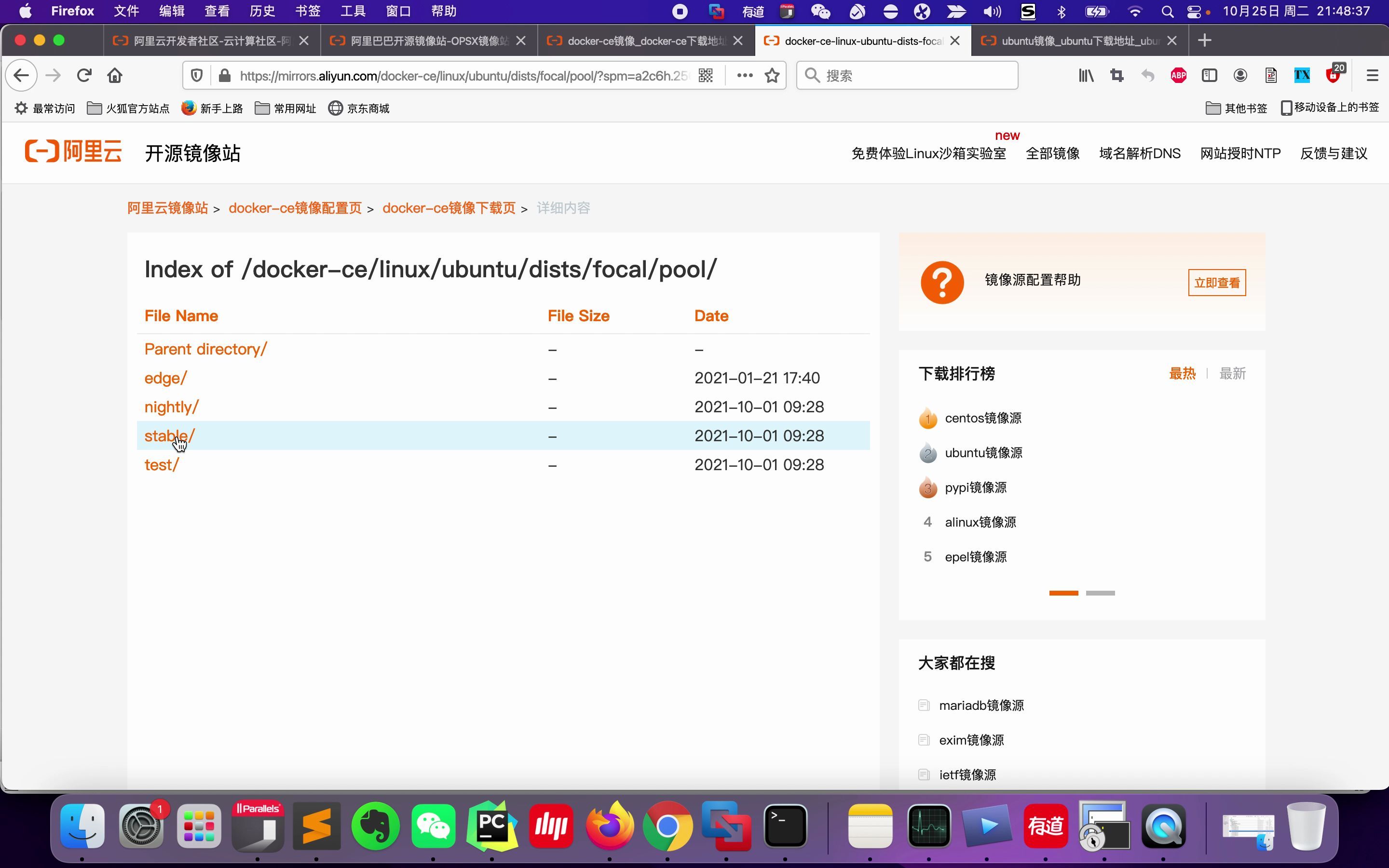The image size is (1389, 868).
Task: Open red extension with badge 20
Action: [1334, 74]
